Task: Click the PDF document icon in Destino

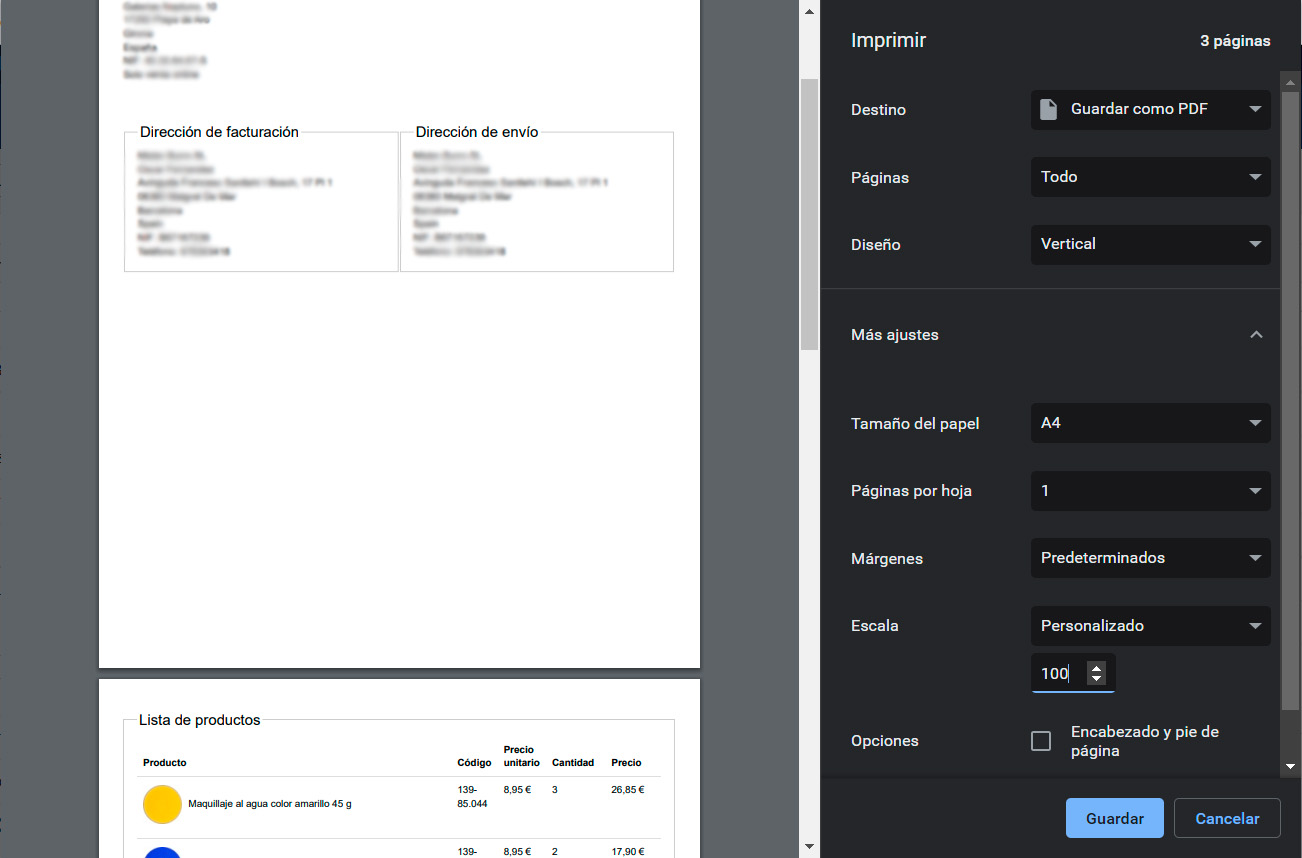Action: click(1048, 110)
